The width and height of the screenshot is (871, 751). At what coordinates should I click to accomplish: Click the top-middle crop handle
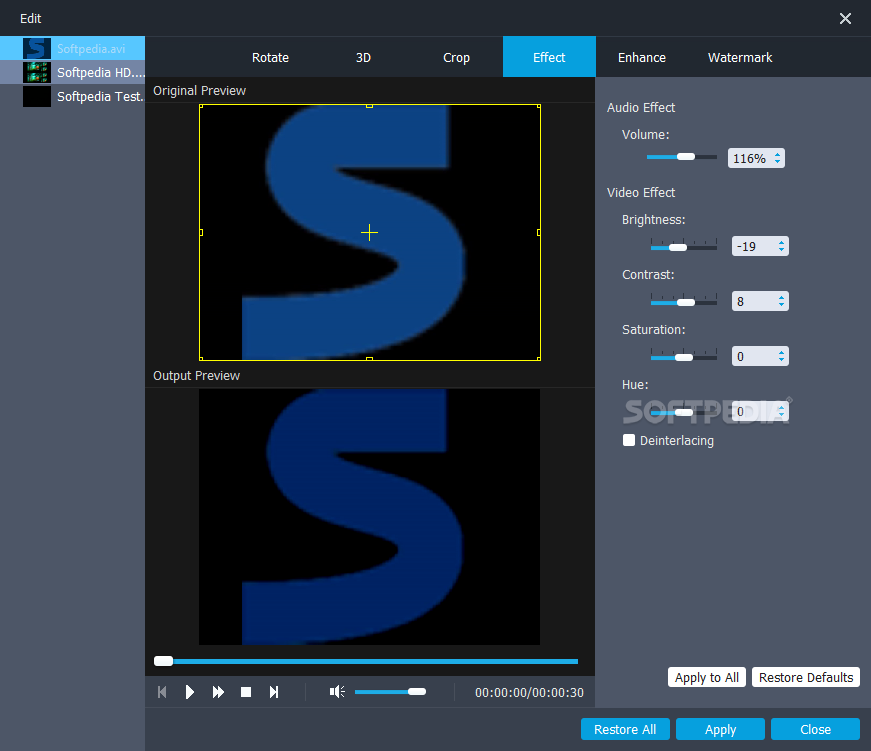[369, 106]
